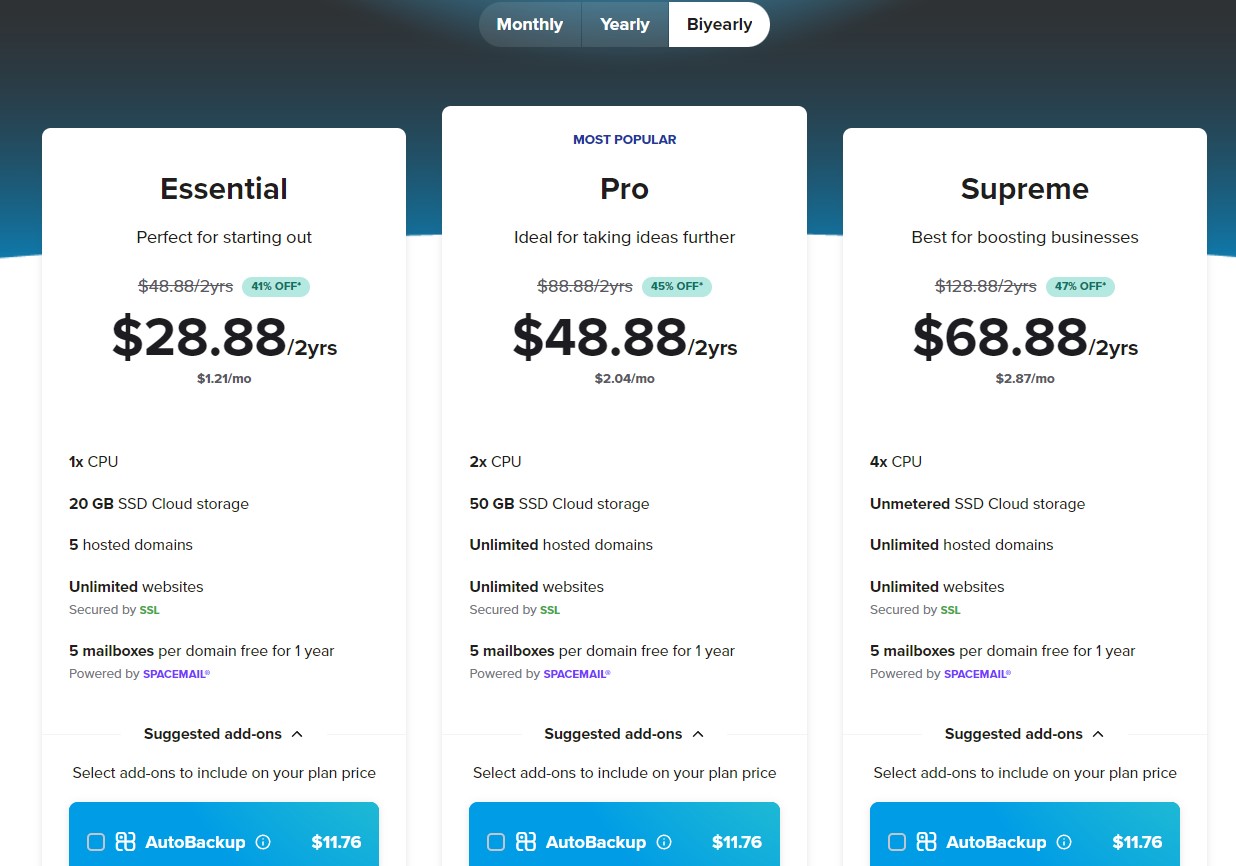Open the SSL link on the Essential plan

149,610
